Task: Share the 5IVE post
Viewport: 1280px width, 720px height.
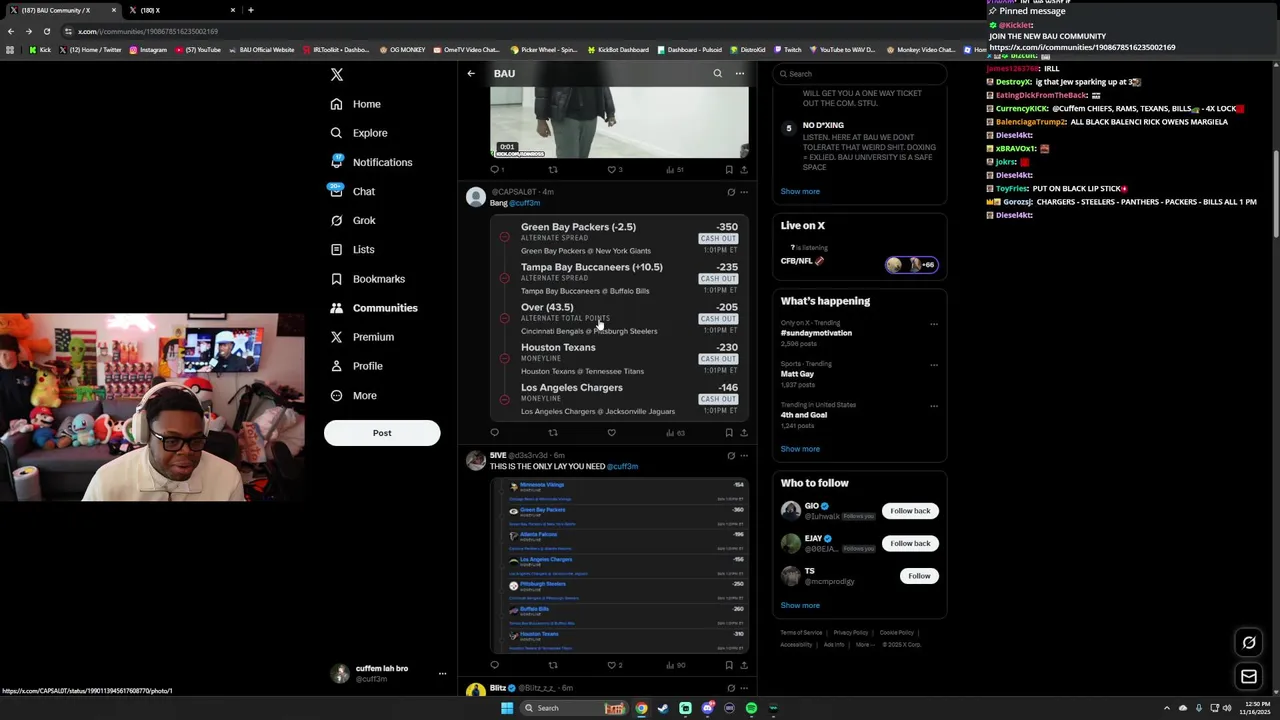Action: tap(744, 665)
